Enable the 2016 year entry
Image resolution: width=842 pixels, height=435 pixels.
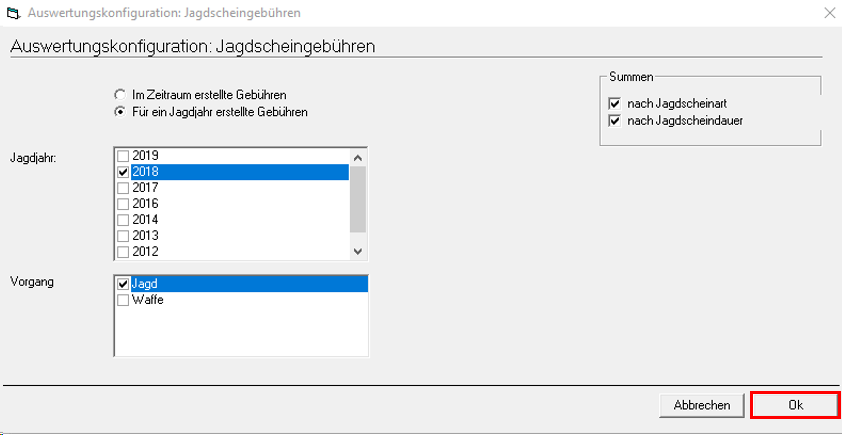(x=123, y=204)
